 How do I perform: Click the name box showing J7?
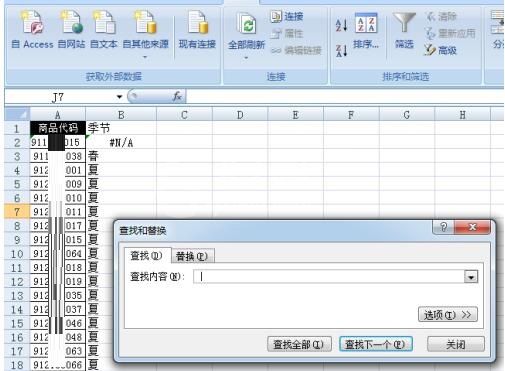point(58,97)
